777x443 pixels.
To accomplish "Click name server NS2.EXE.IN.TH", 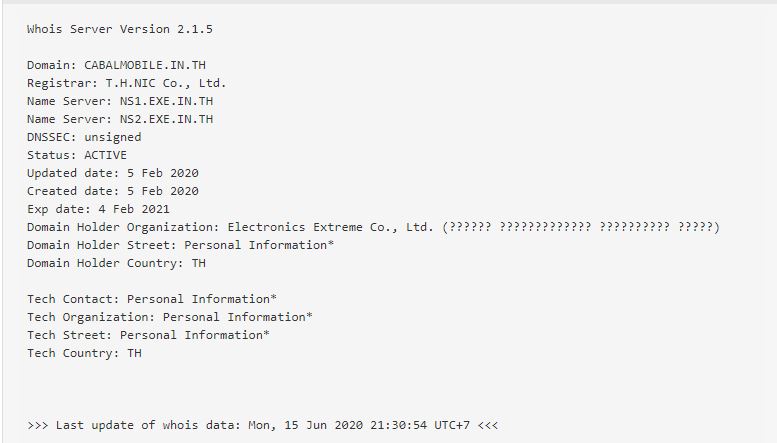I will tap(166, 119).
